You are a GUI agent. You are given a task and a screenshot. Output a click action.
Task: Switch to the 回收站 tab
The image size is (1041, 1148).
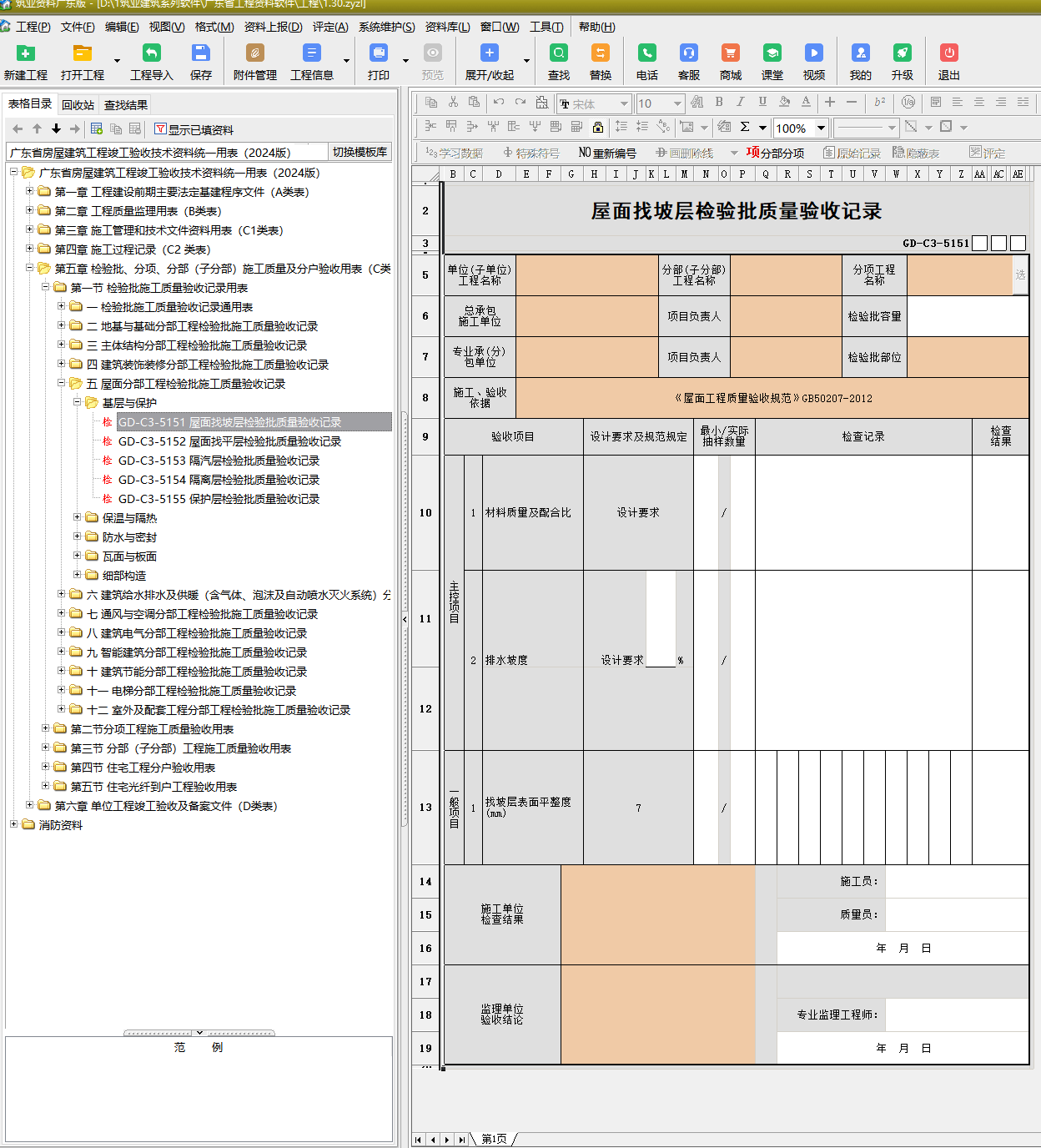coord(78,105)
